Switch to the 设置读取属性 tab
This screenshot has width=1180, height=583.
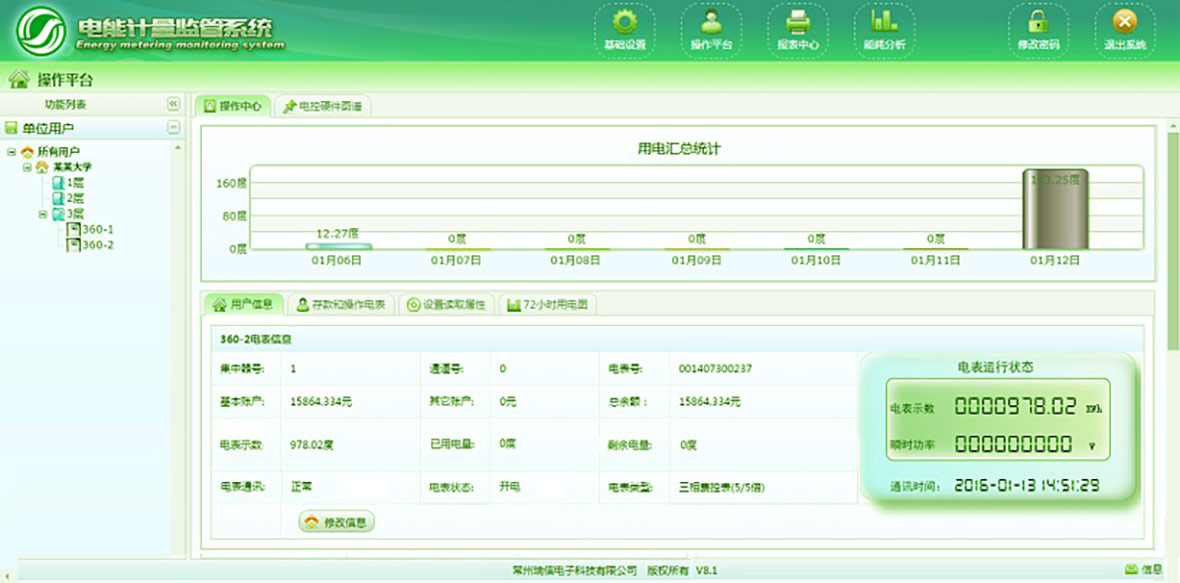coord(446,305)
